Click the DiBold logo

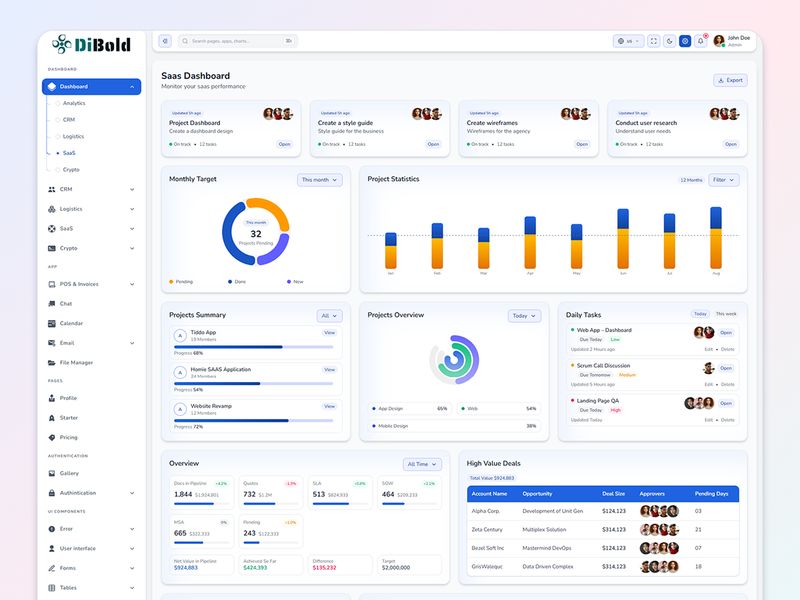(x=91, y=44)
